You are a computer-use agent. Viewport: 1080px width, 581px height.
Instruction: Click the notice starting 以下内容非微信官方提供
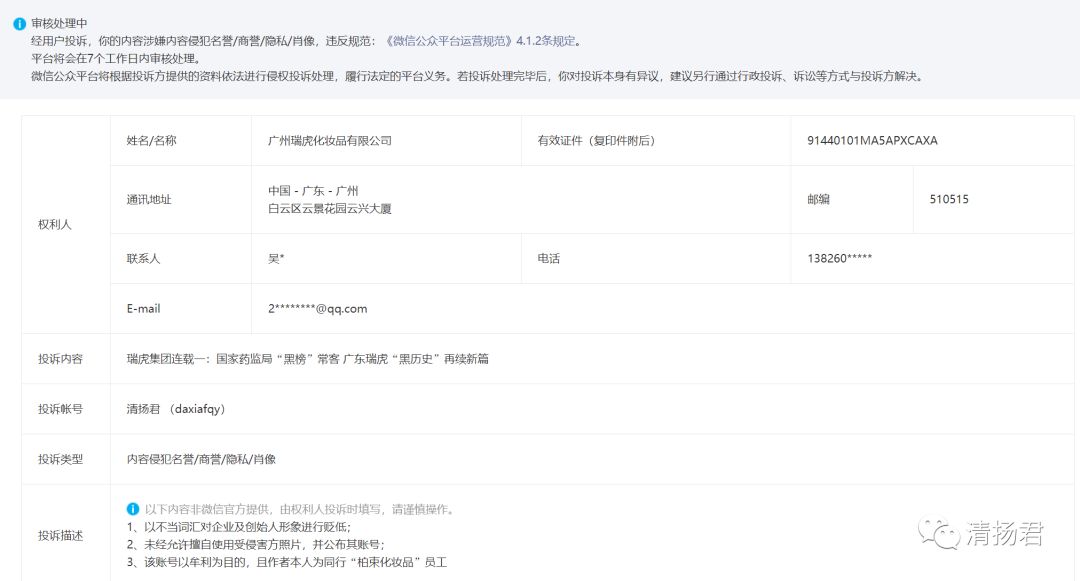(x=300, y=509)
